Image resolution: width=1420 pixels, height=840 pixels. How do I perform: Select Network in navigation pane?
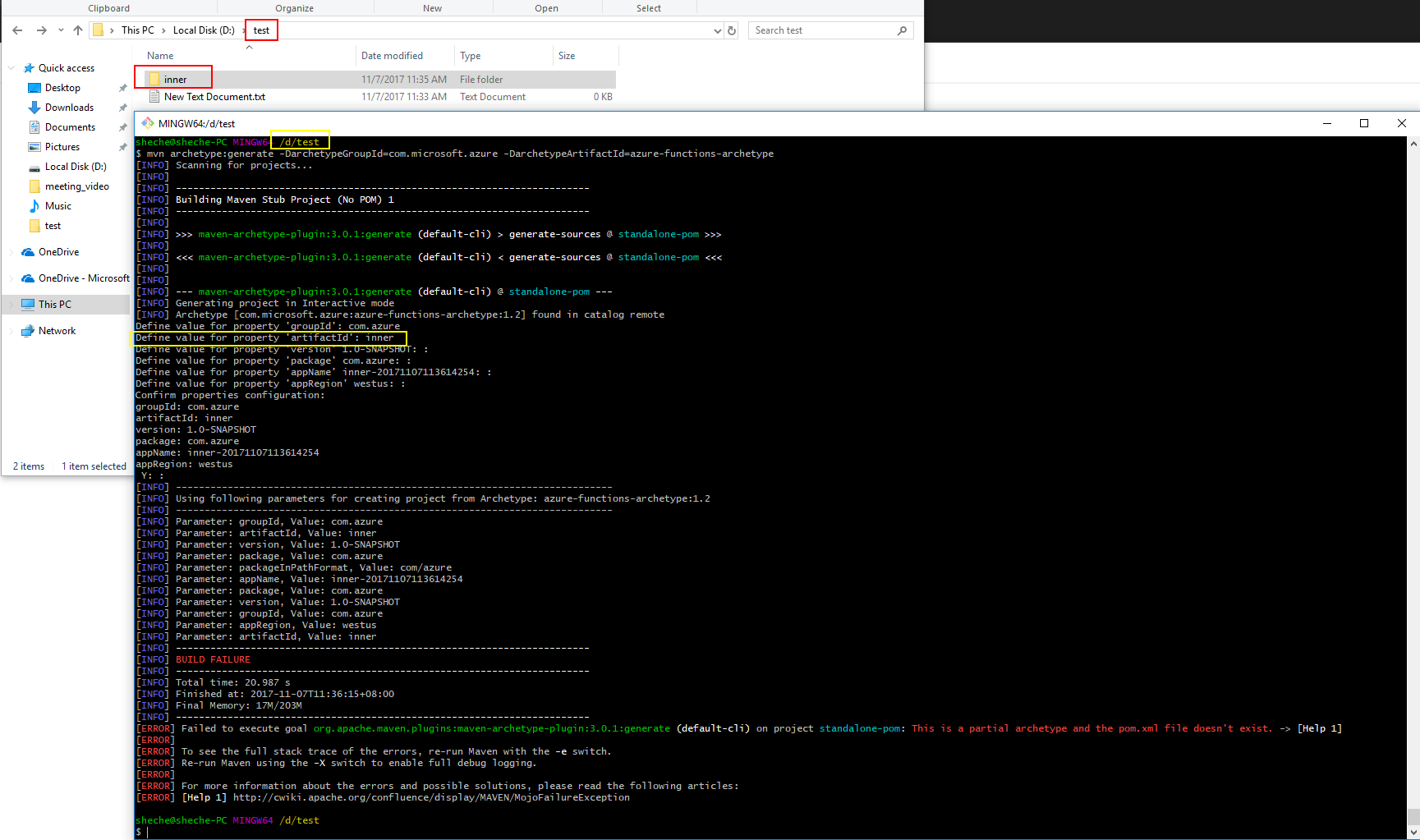tap(57, 331)
